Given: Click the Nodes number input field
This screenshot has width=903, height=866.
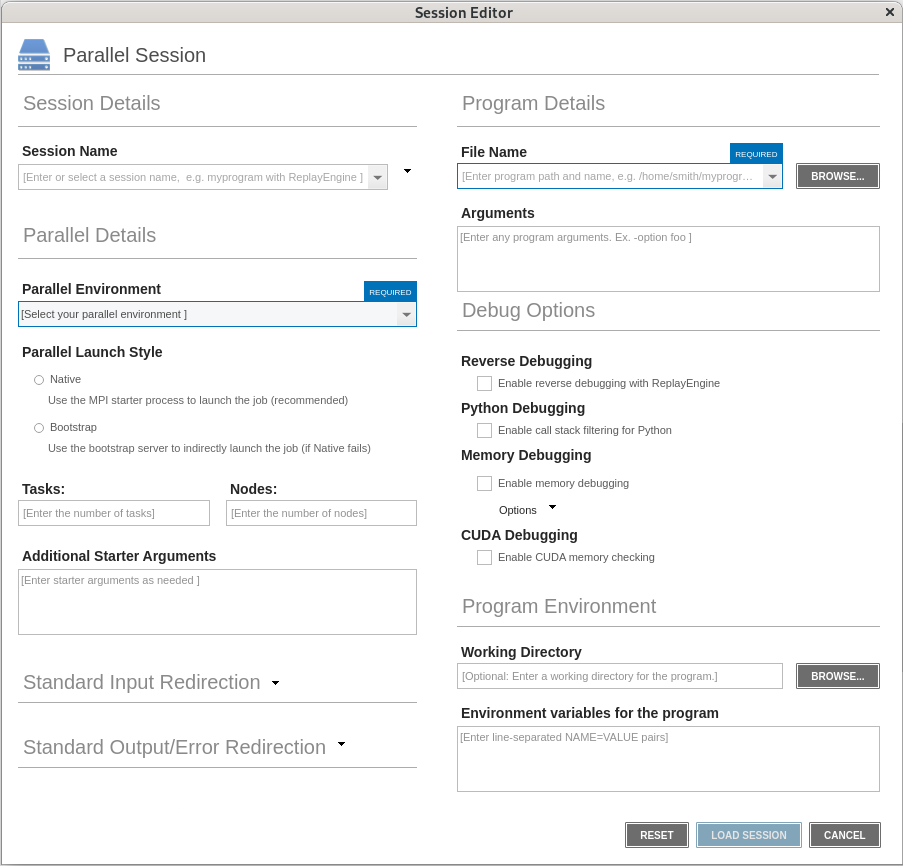Looking at the screenshot, I should [x=321, y=513].
